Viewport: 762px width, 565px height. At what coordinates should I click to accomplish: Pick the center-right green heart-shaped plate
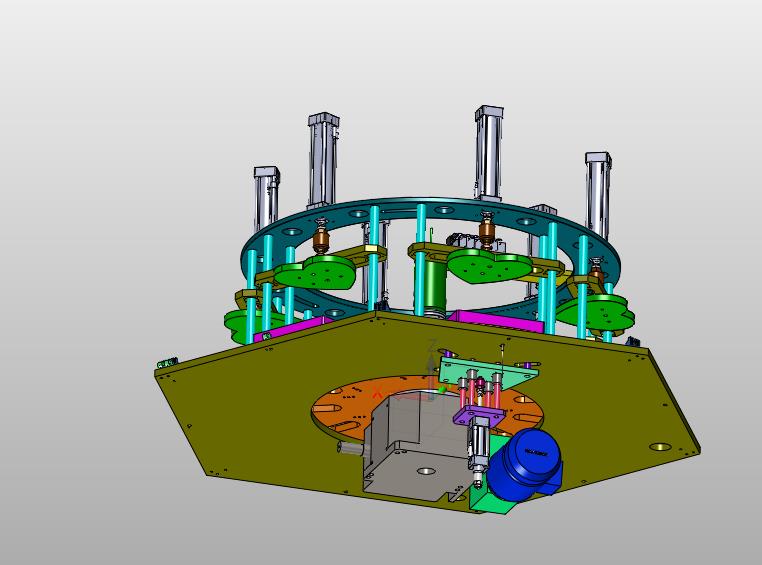489,265
